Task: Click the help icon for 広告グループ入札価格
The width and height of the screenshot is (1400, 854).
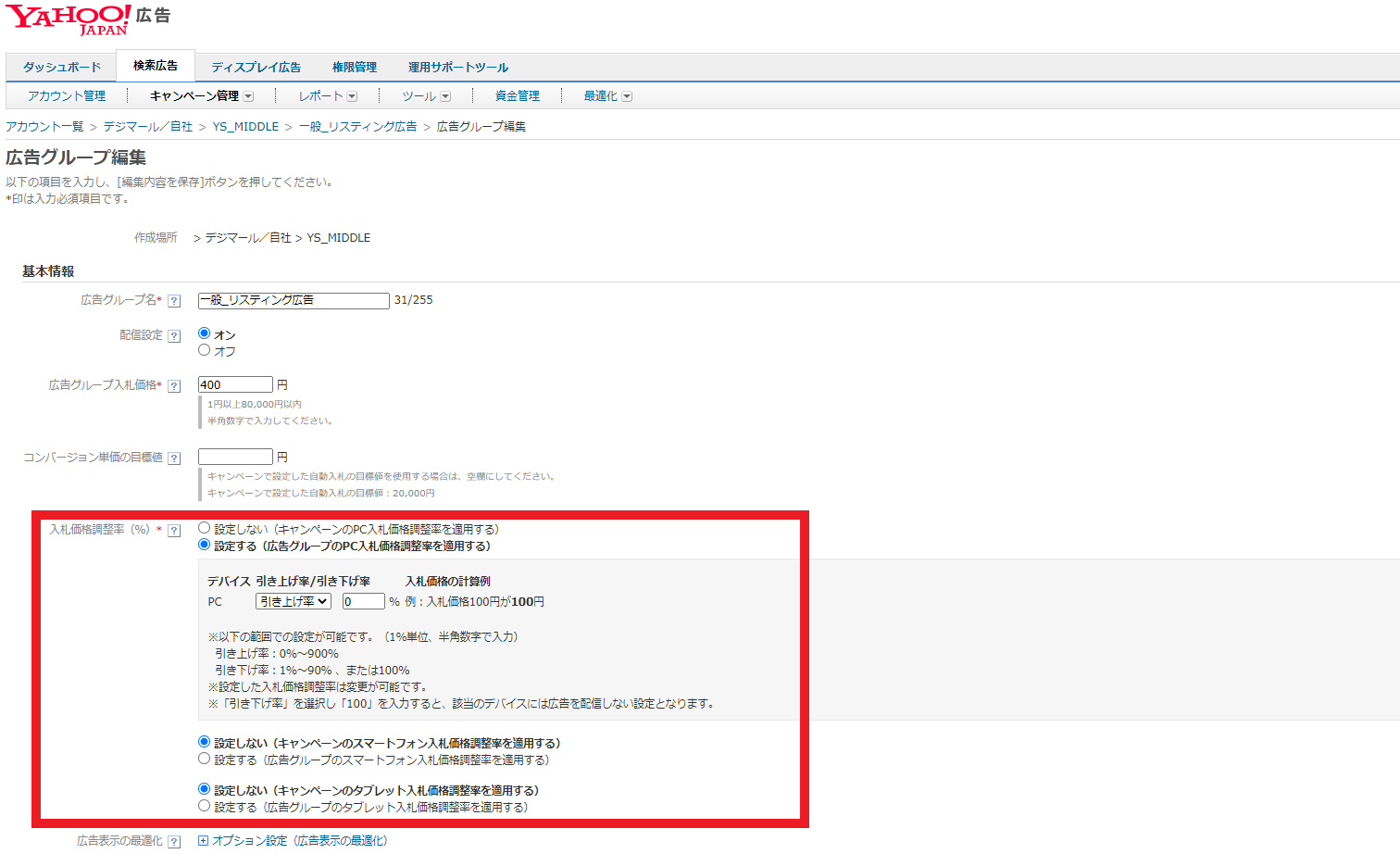Action: [174, 386]
